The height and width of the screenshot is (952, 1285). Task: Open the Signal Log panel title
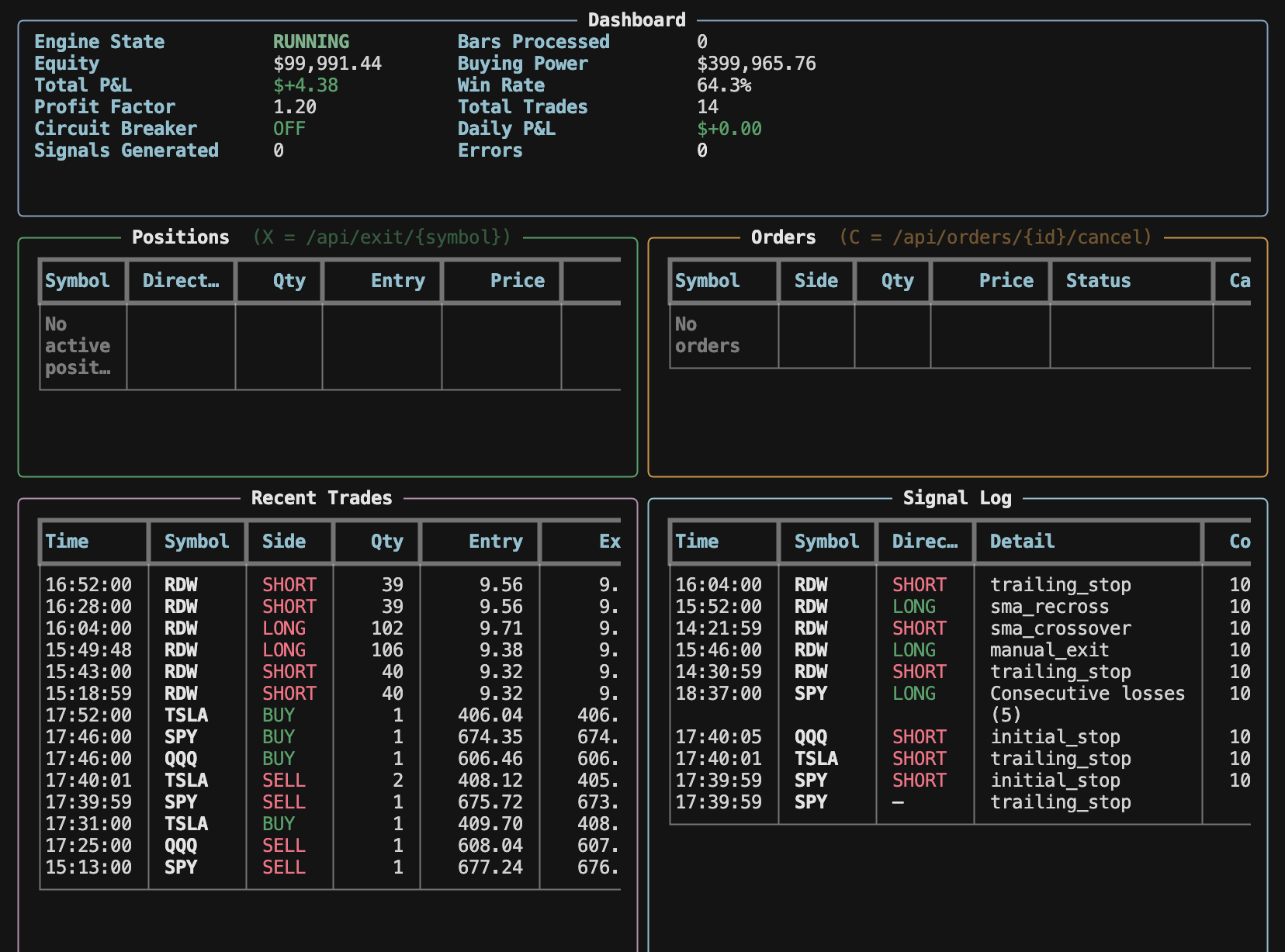coord(957,497)
